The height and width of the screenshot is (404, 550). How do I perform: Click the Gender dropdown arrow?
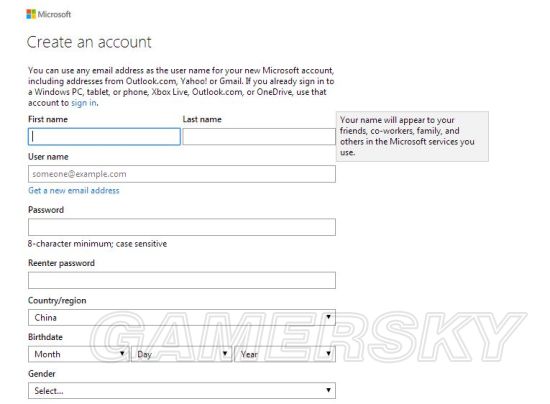[x=328, y=390]
